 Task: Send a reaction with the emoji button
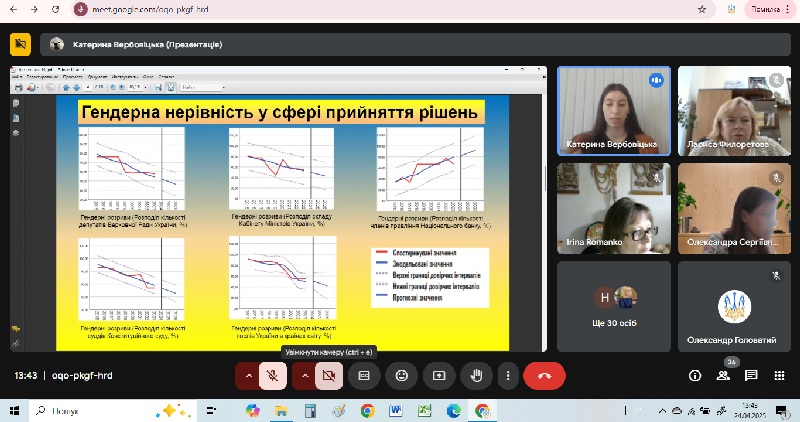tap(401, 376)
